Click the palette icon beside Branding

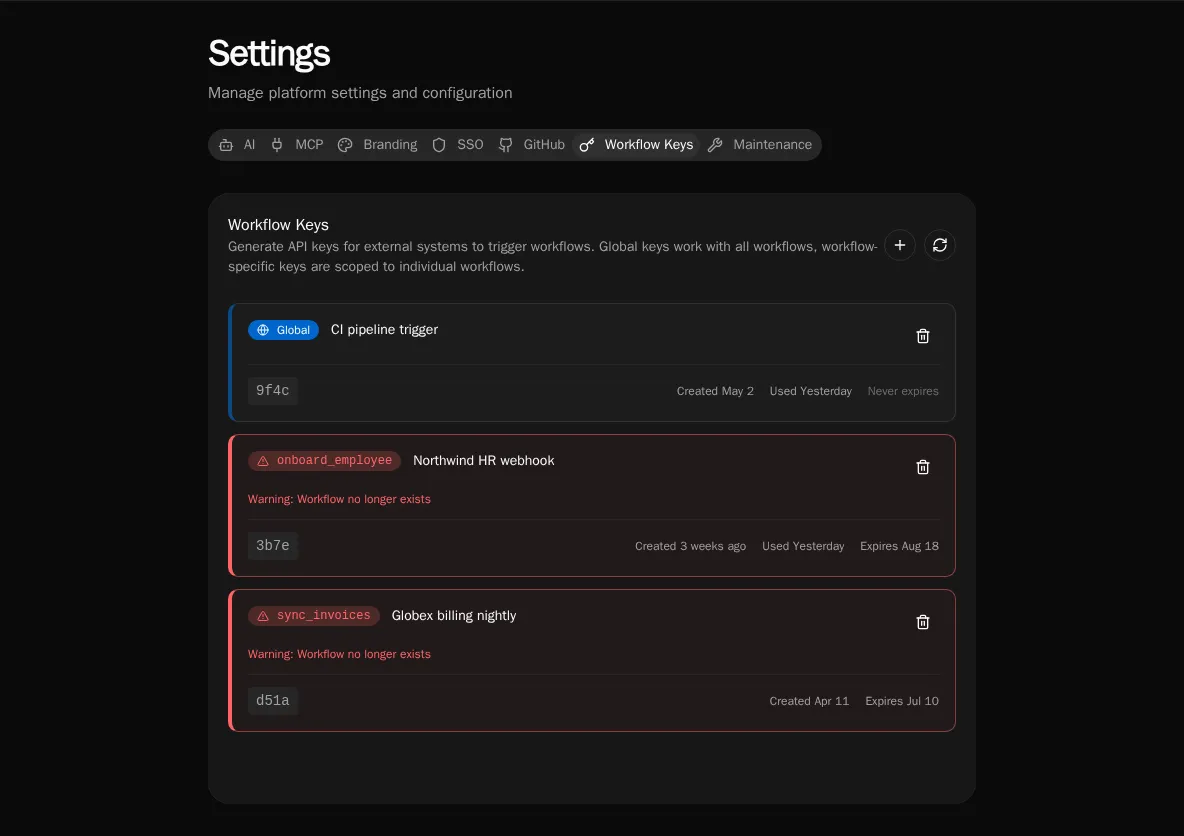345,145
